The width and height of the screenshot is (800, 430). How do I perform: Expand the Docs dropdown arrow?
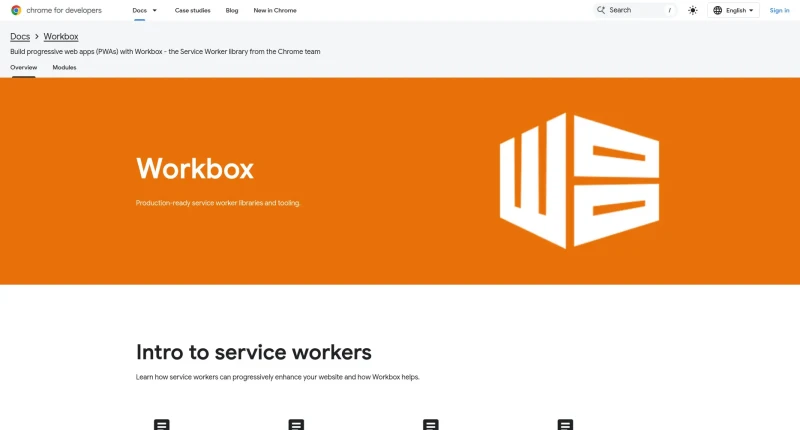155,10
